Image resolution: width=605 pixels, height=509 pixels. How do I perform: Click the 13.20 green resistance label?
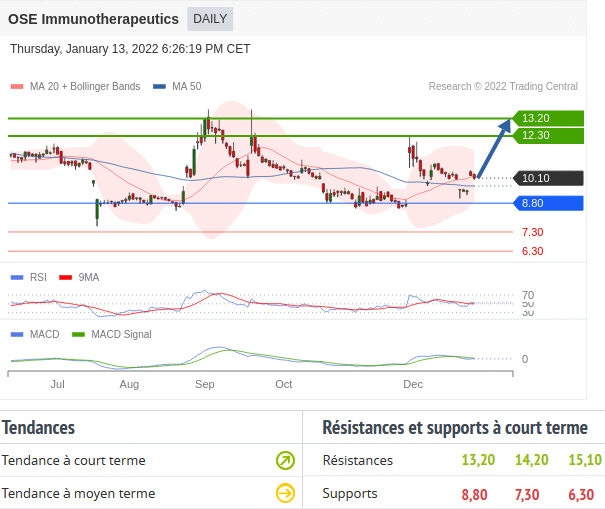548,118
